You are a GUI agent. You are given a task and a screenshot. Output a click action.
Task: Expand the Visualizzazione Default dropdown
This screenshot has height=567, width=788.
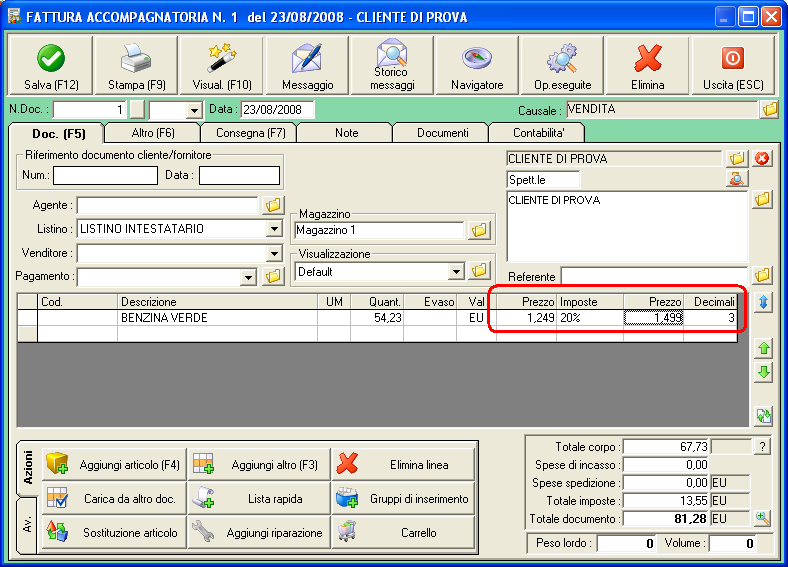(x=455, y=272)
